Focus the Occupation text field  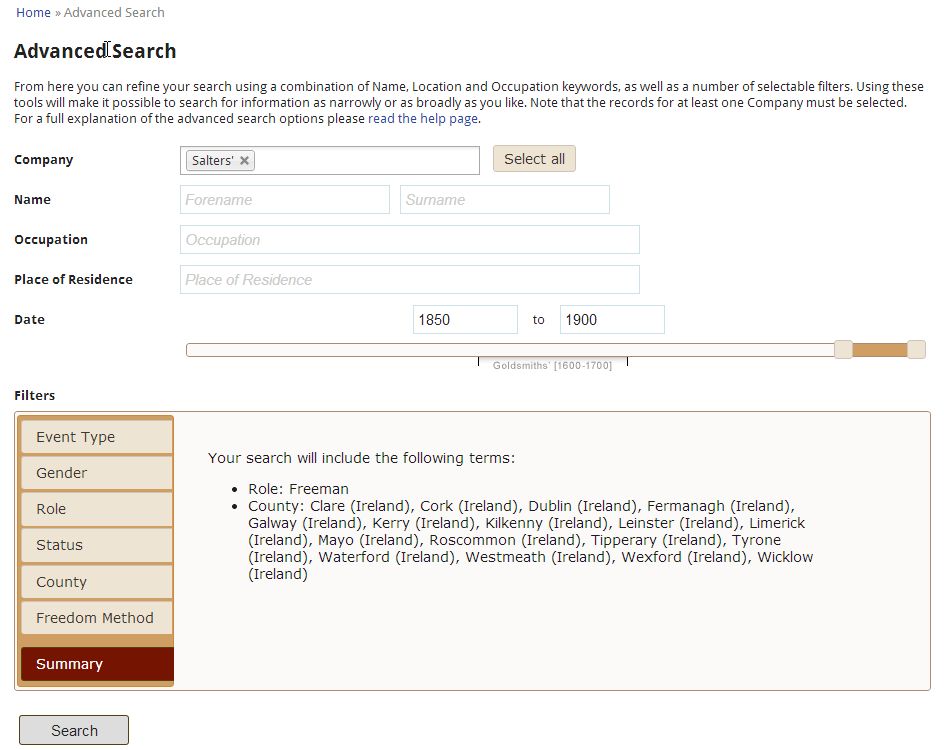(x=409, y=240)
